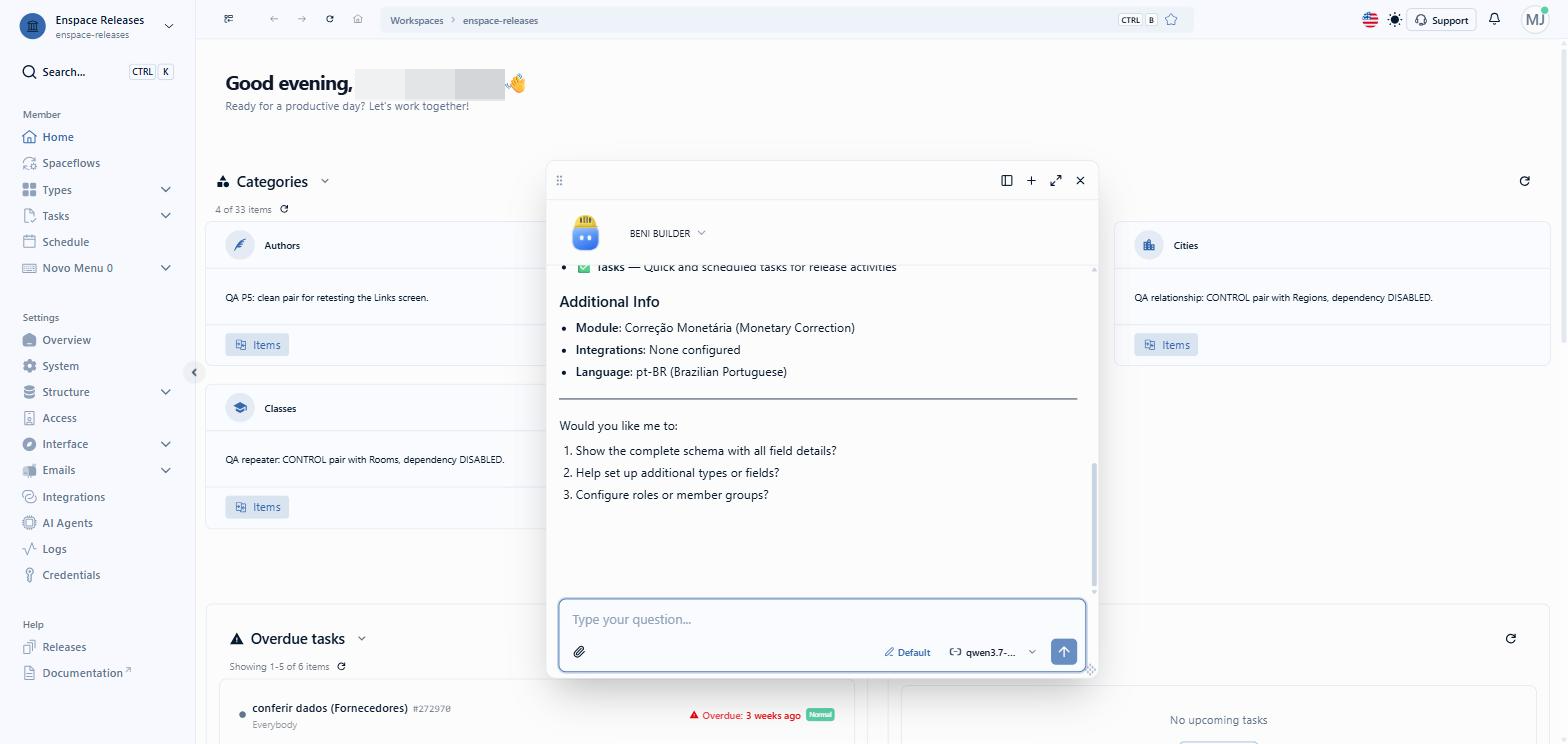
Task: Click the home icon in top toolbar
Action: click(358, 19)
